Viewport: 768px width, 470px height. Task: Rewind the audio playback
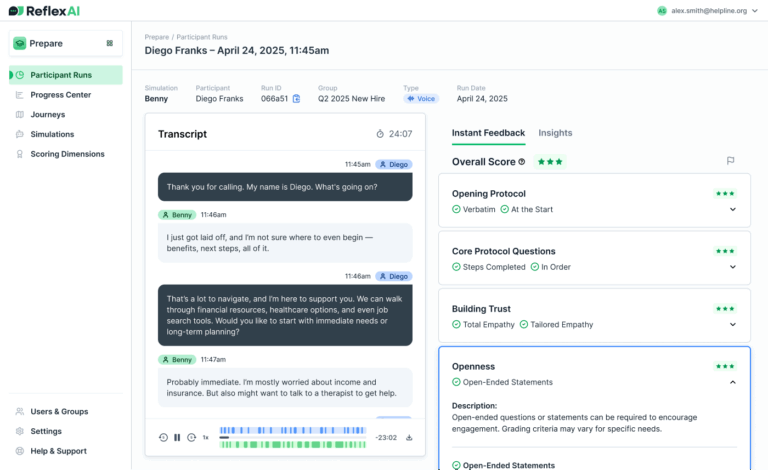tap(163, 437)
